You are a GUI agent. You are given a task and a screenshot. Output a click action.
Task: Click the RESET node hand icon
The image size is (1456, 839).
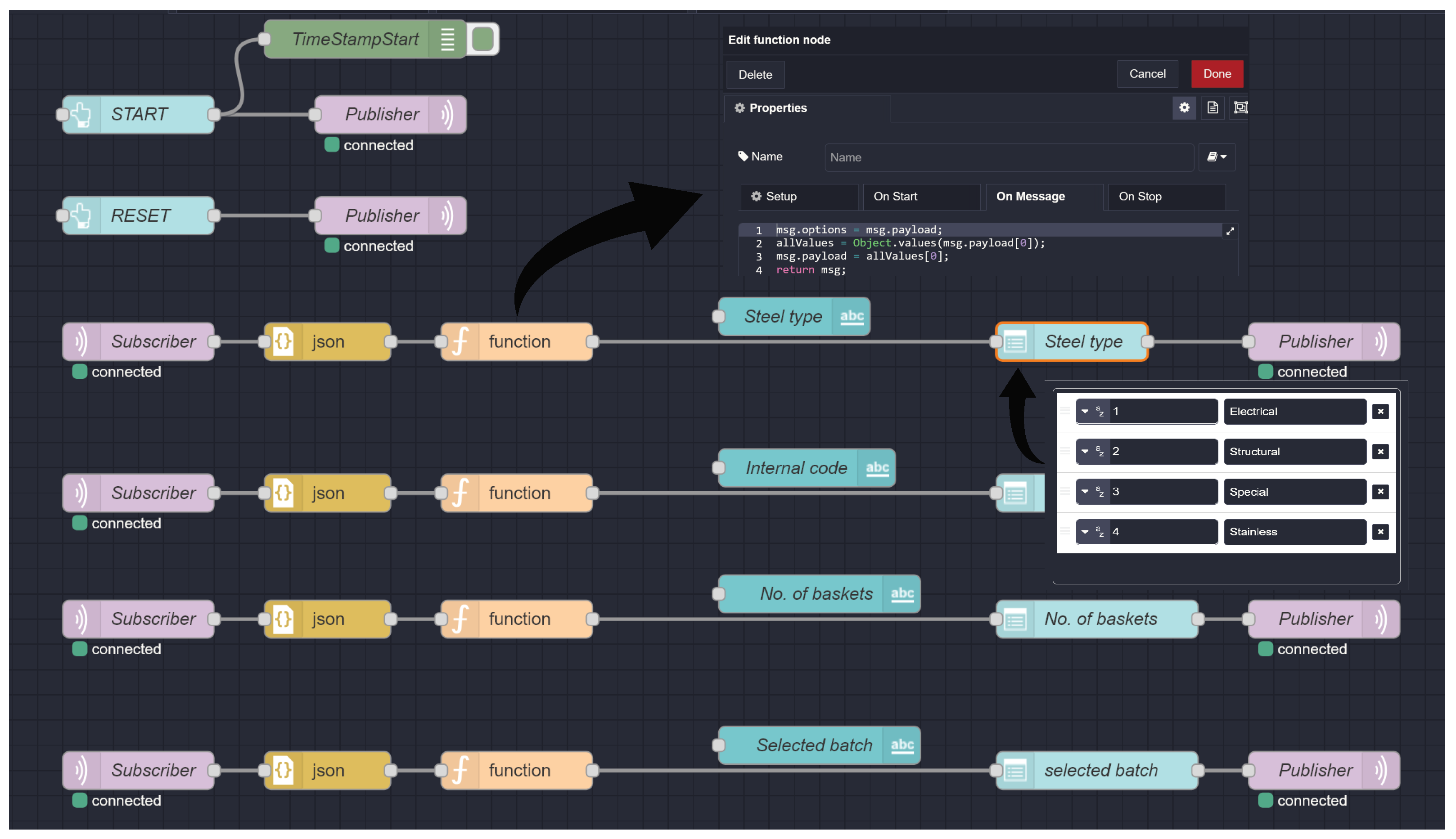(81, 215)
